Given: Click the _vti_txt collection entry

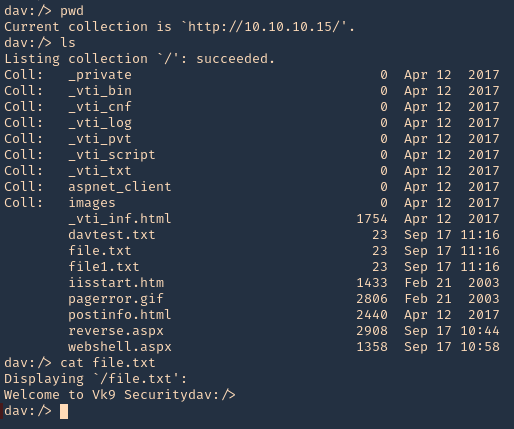Looking at the screenshot, I should point(100,171).
